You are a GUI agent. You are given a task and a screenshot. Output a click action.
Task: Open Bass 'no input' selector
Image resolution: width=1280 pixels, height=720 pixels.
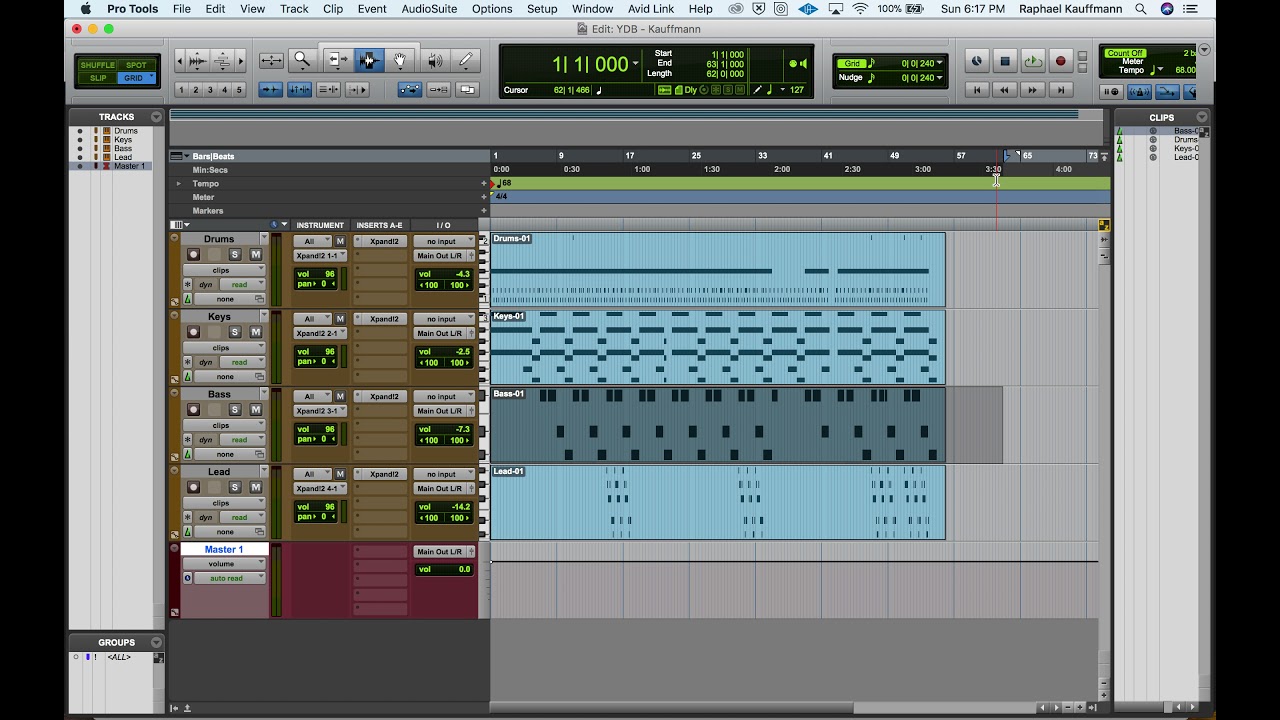coord(444,396)
